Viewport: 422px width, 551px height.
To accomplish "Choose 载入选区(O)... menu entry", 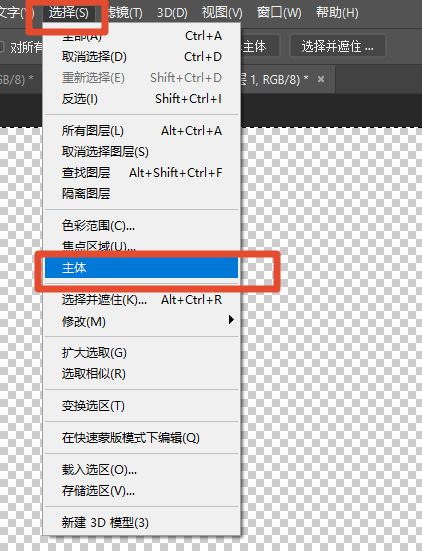I will (142, 469).
